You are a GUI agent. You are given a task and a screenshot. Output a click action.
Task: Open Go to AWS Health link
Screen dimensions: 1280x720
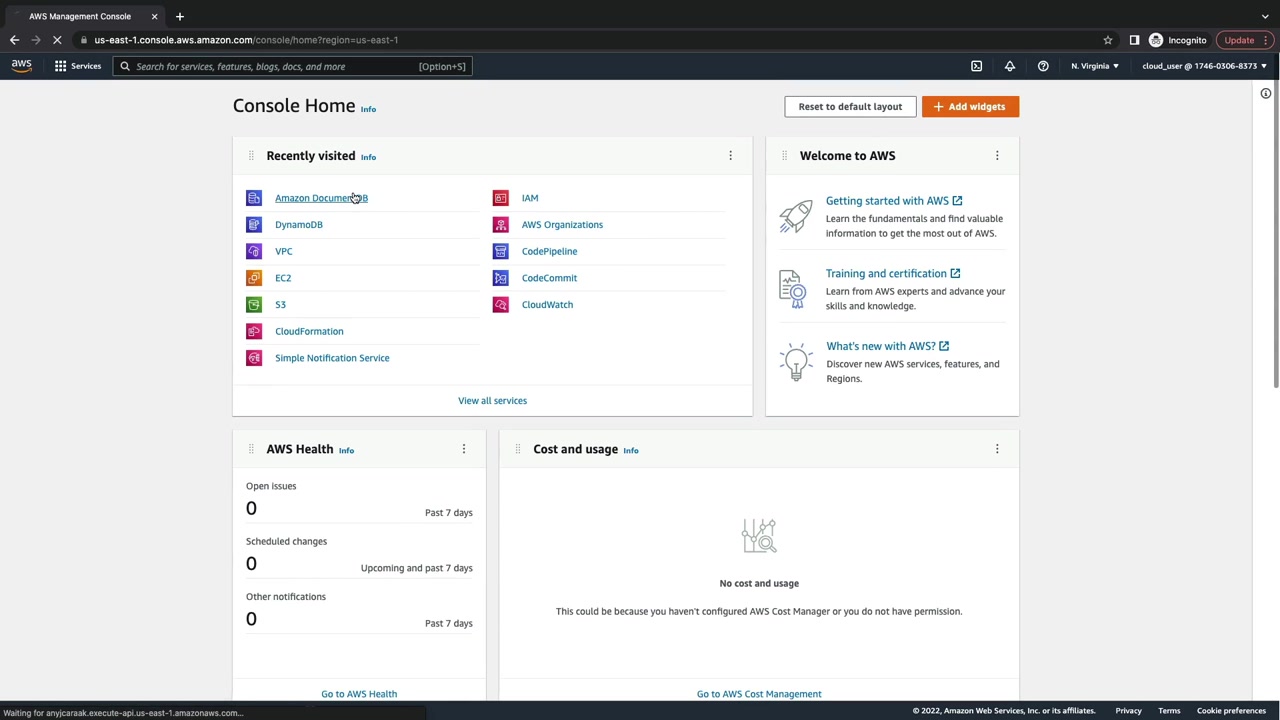[359, 694]
